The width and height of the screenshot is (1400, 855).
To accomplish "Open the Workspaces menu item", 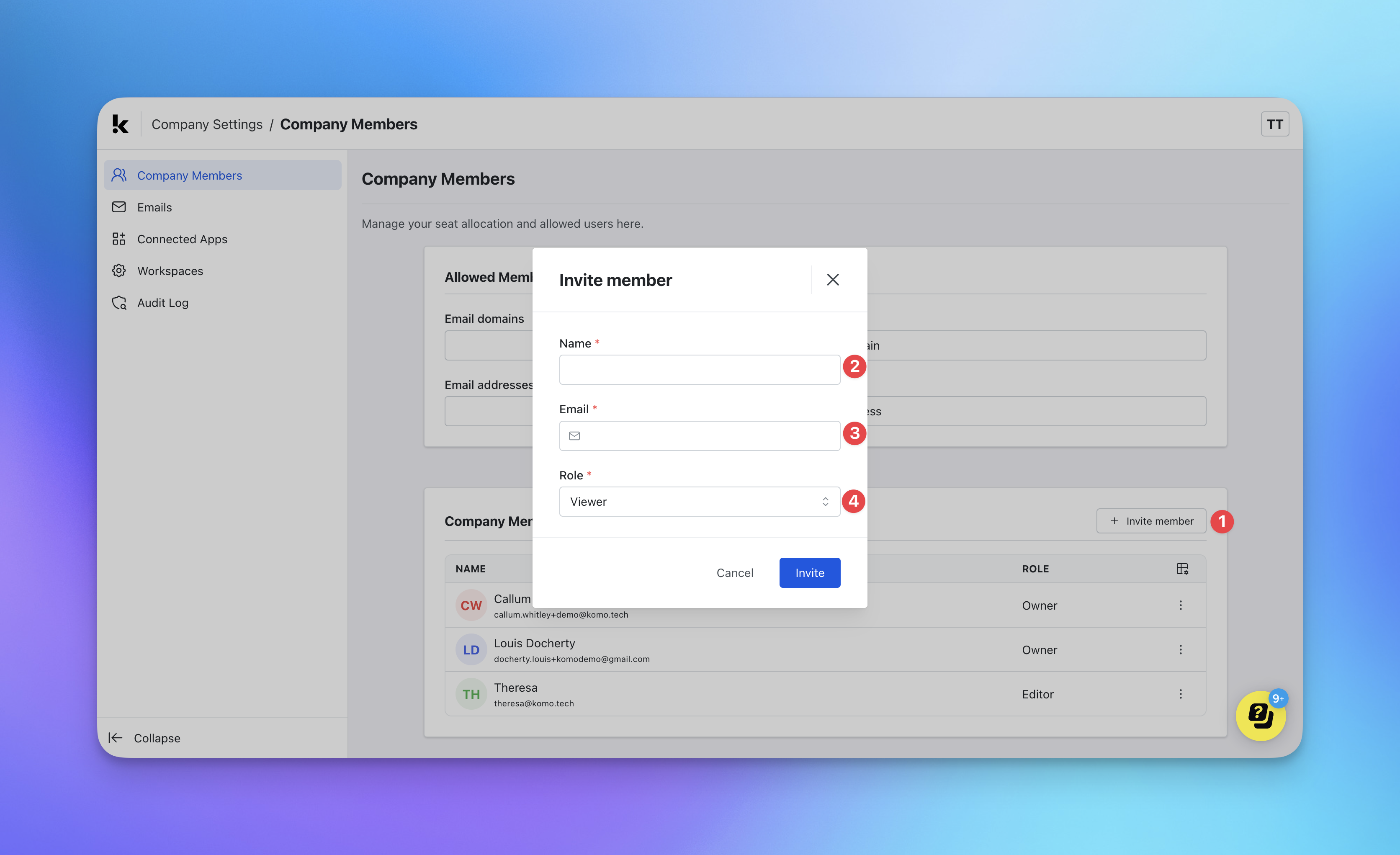I will click(170, 271).
